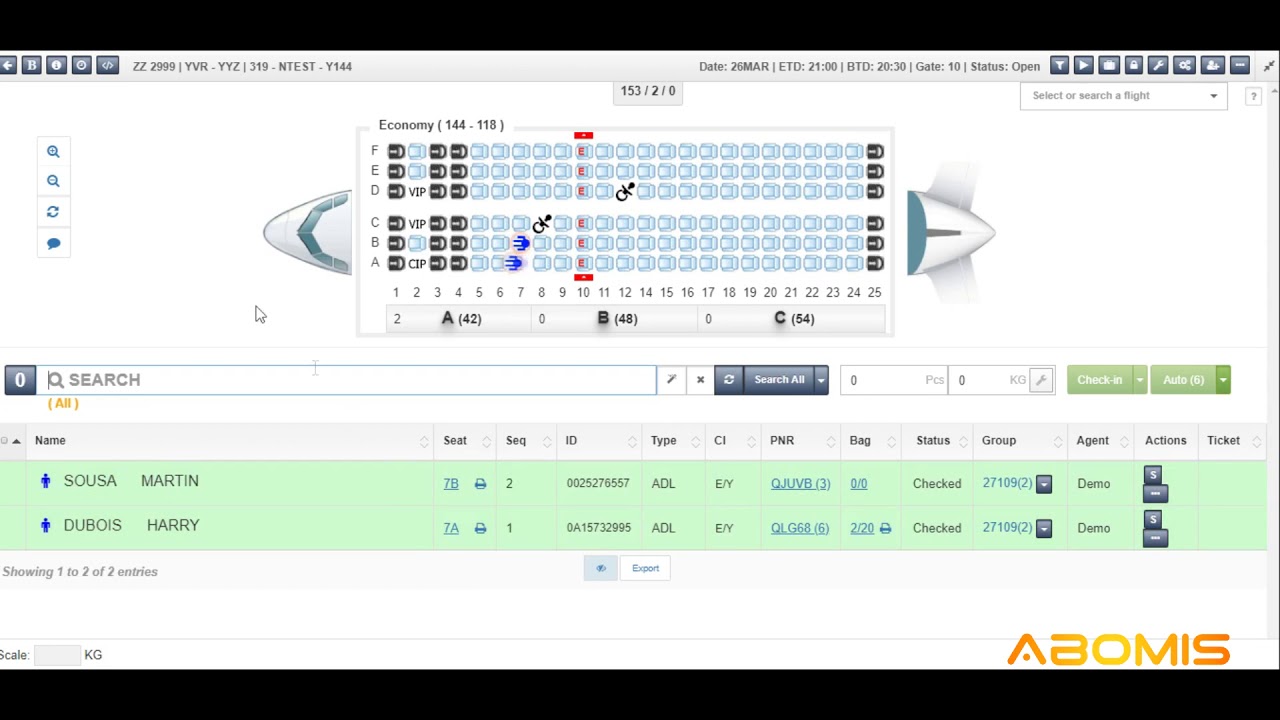The image size is (1280, 720).
Task: Click the Auto (6) button
Action: 1183,380
